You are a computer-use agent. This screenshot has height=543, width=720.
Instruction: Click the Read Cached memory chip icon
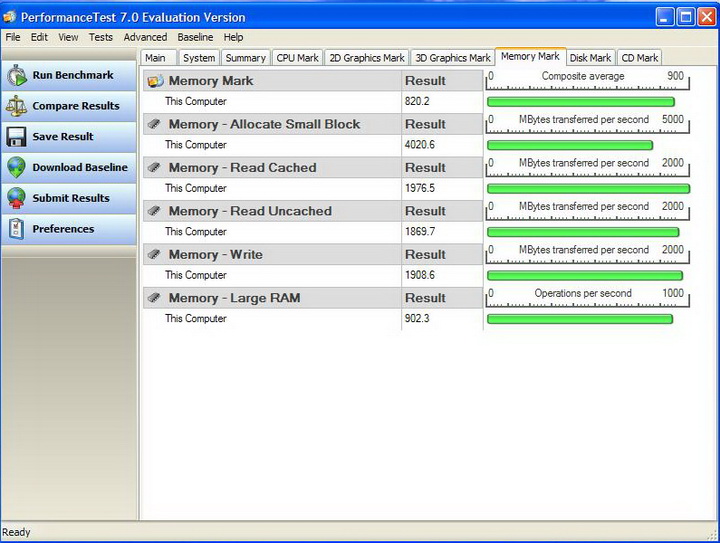click(155, 168)
